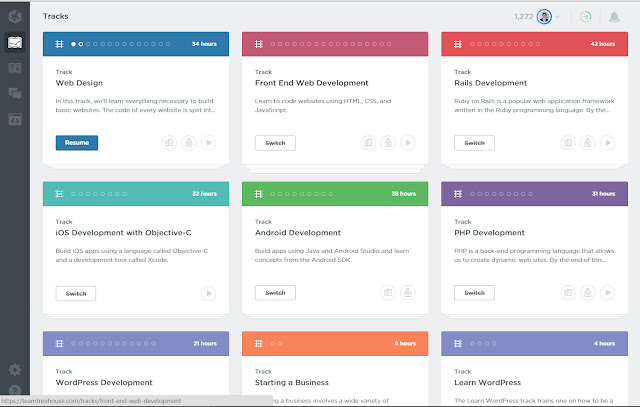Open the Front End Web Development title
This screenshot has width=640, height=407.
(311, 83)
